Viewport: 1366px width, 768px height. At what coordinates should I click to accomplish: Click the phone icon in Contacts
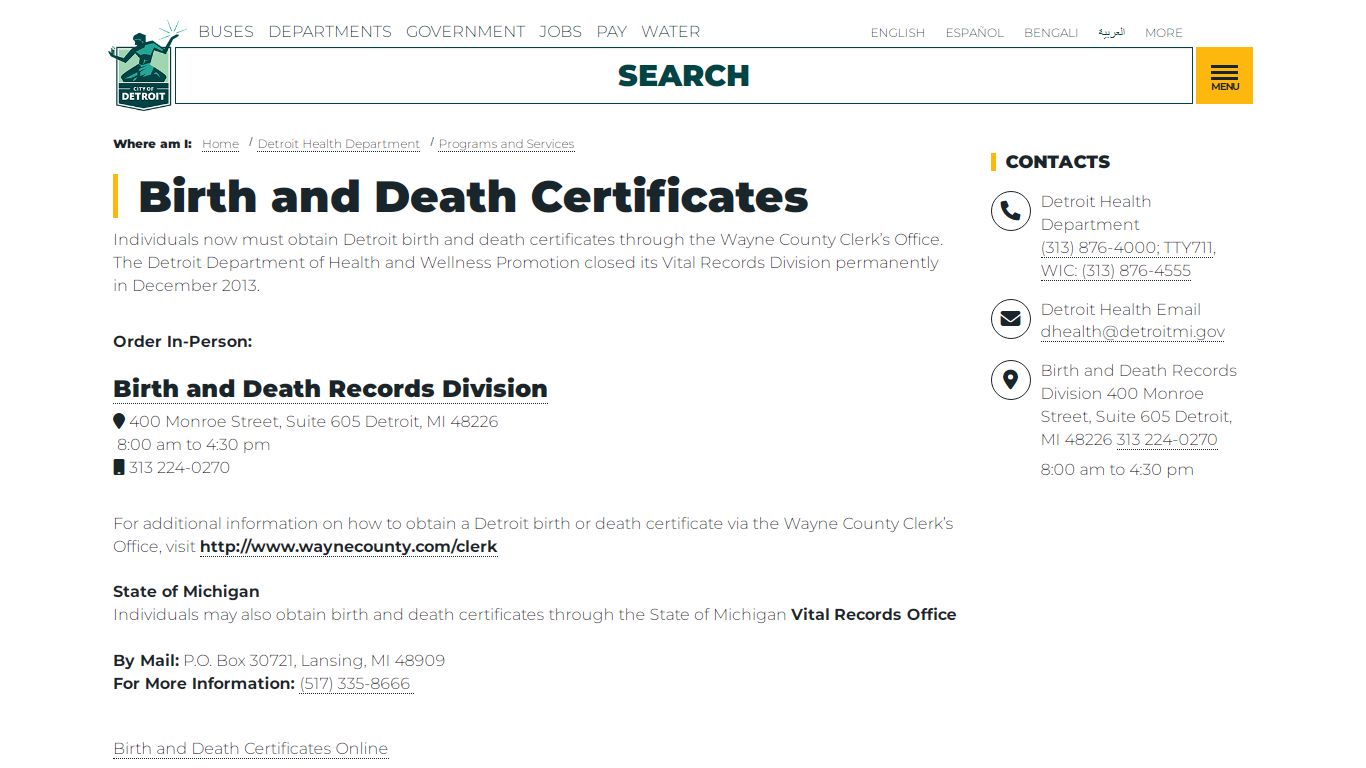tap(1010, 212)
